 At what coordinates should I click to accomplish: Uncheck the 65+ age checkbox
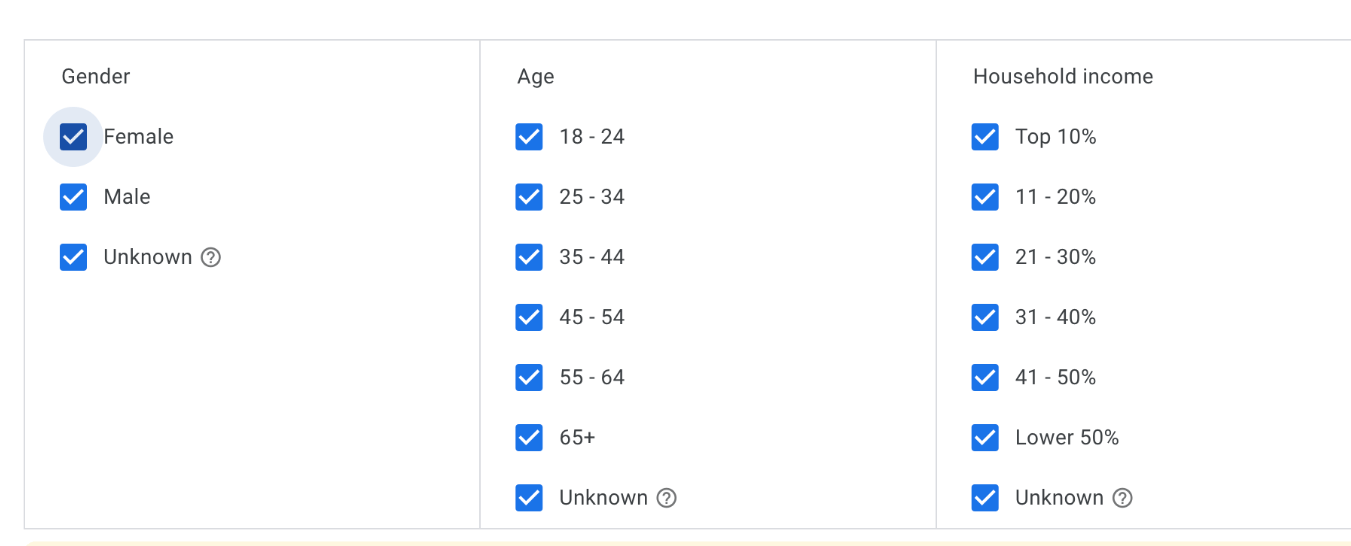(529, 437)
